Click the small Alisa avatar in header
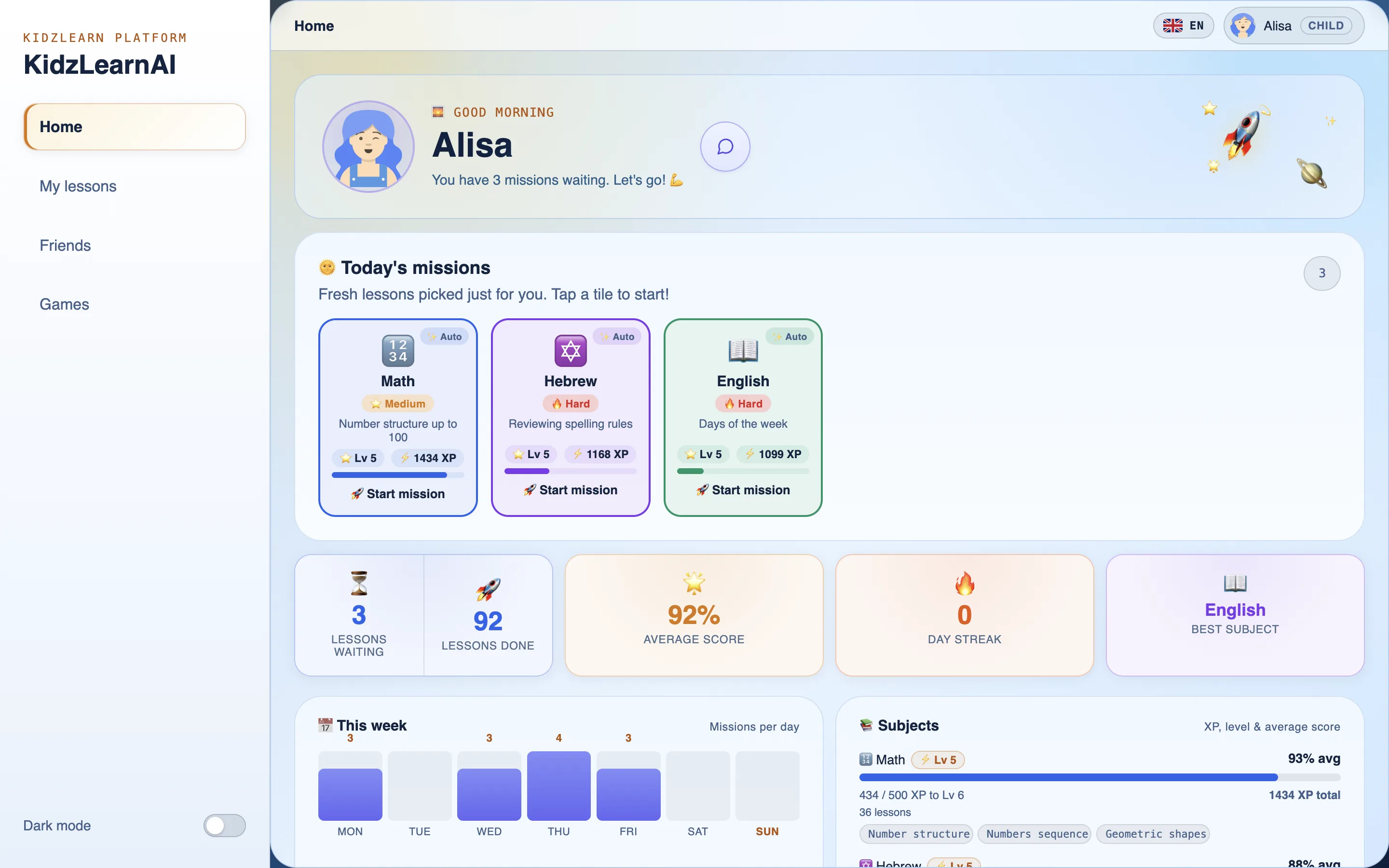Viewport: 1389px width, 868px height. coord(1243,26)
